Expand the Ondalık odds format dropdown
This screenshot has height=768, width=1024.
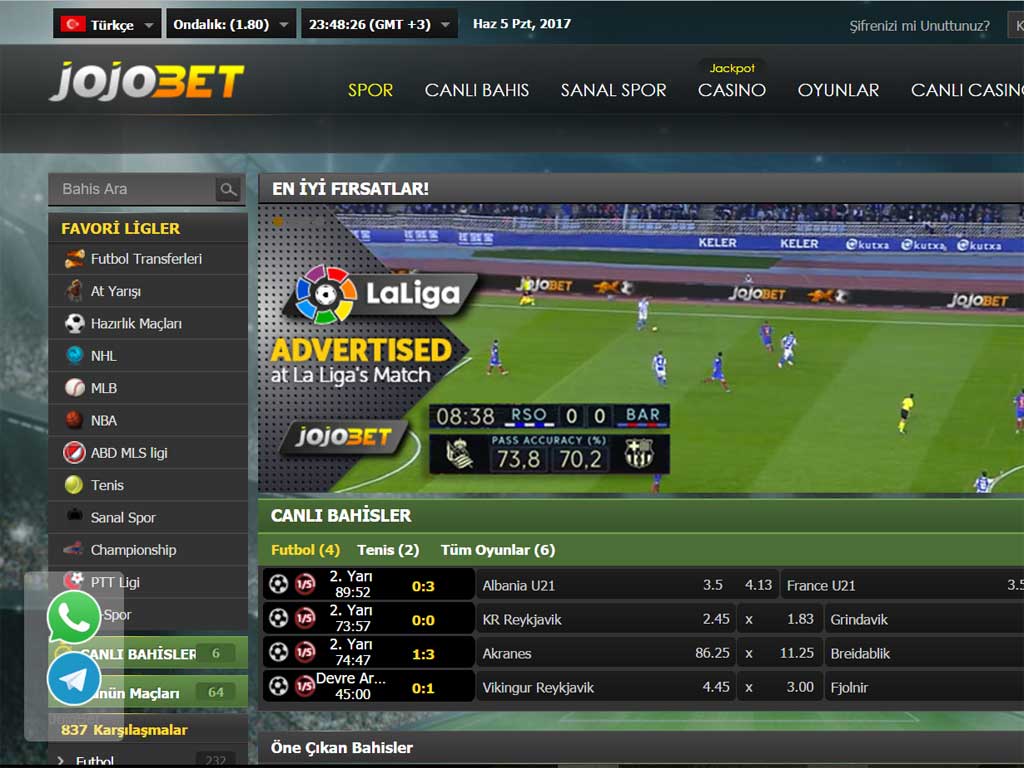[230, 25]
